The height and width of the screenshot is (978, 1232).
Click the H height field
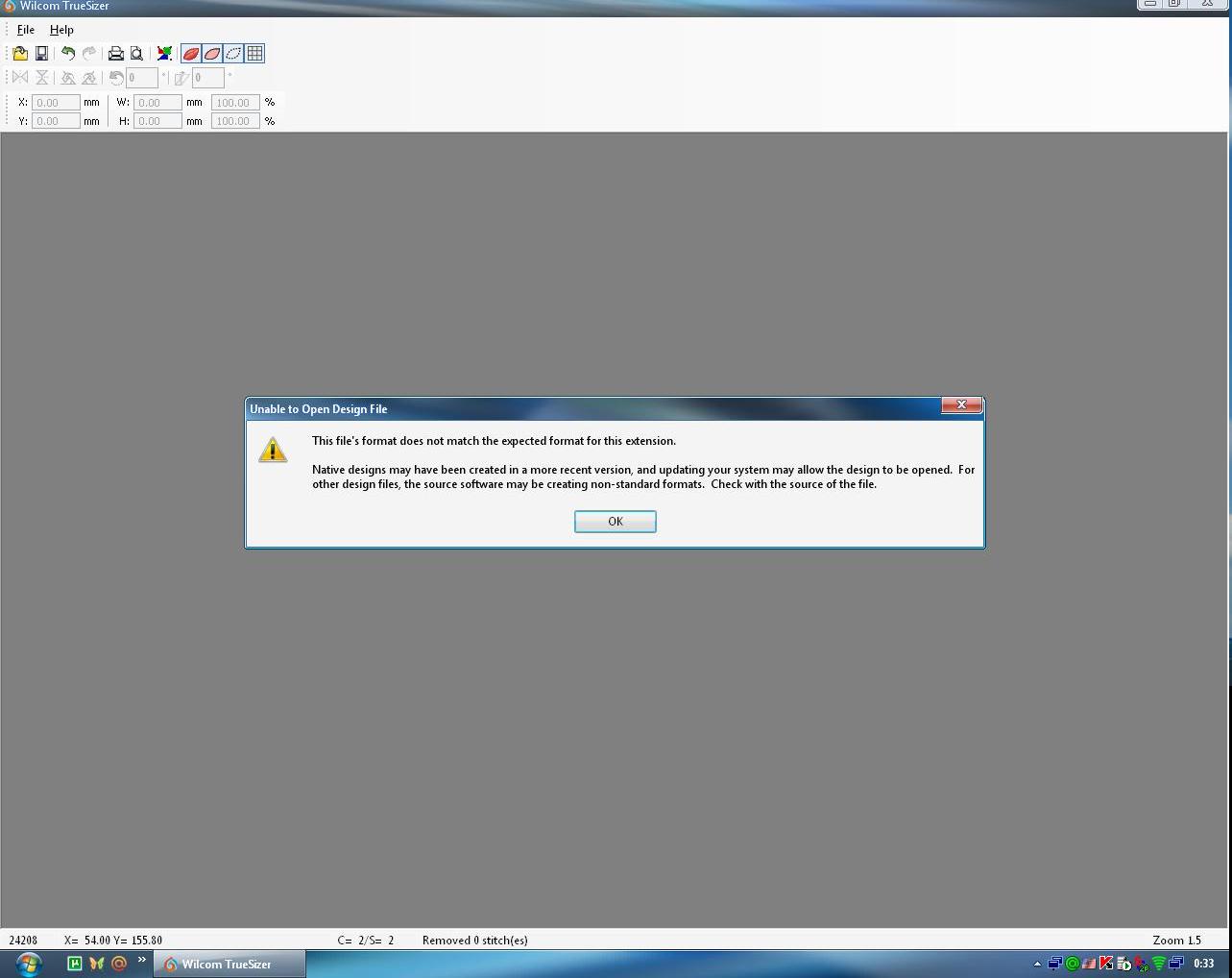[157, 121]
